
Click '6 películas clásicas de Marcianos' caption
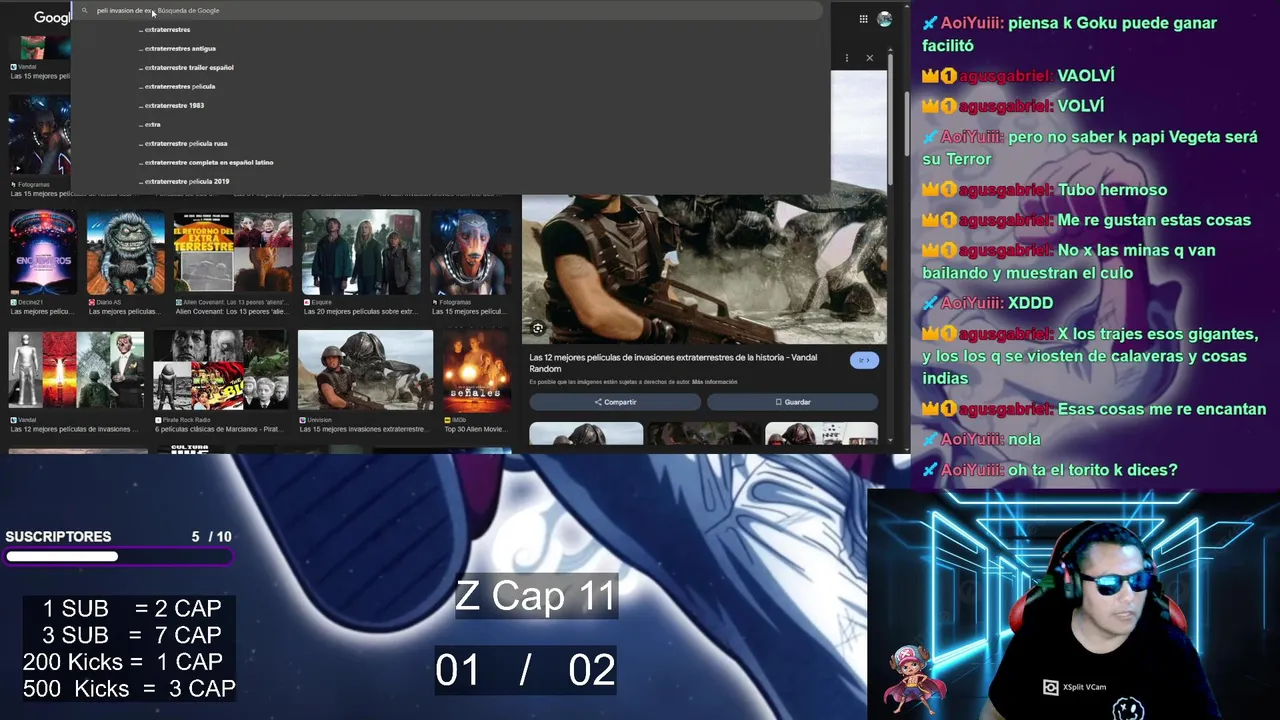[x=221, y=429]
